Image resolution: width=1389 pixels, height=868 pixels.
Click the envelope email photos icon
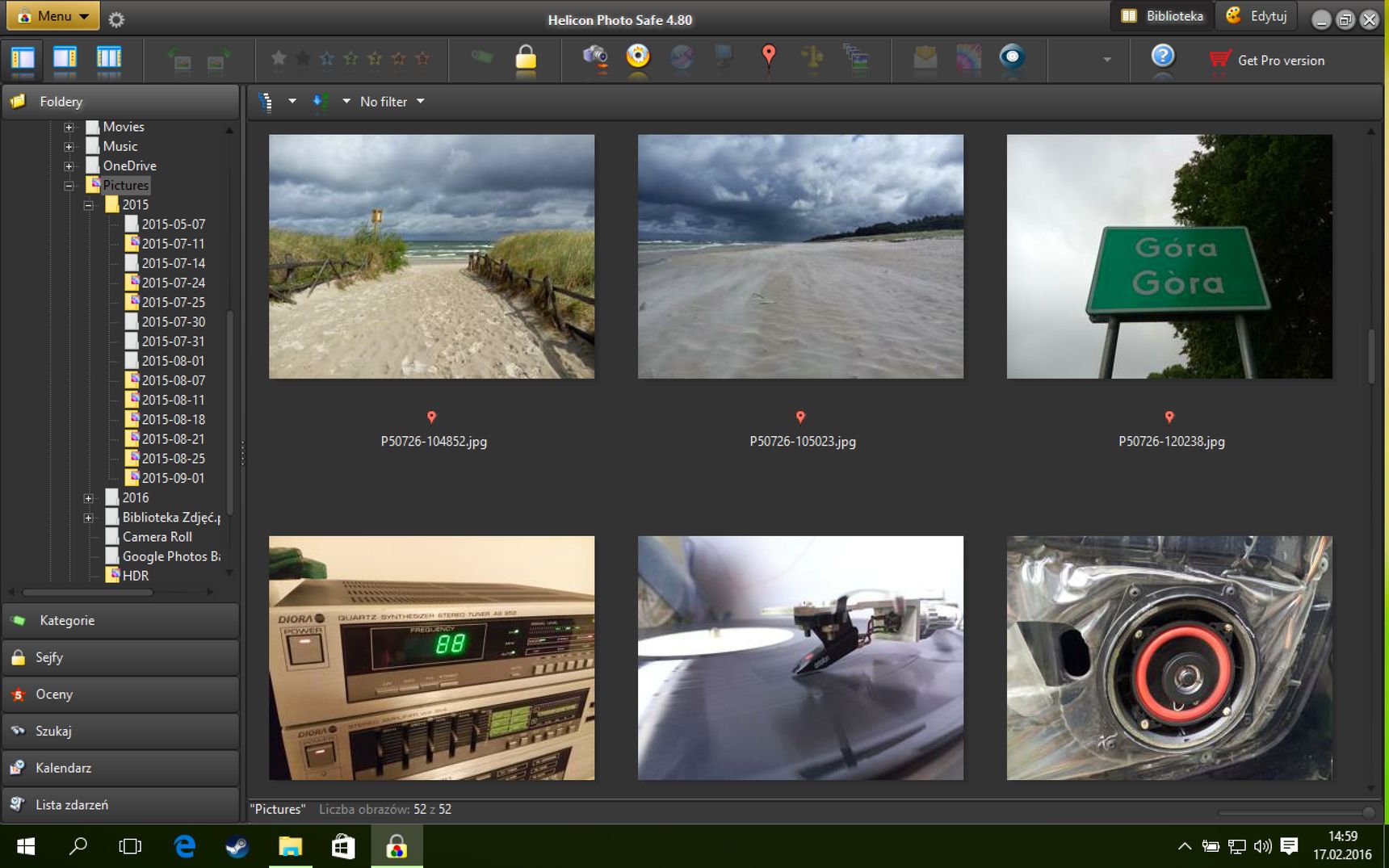coord(925,57)
